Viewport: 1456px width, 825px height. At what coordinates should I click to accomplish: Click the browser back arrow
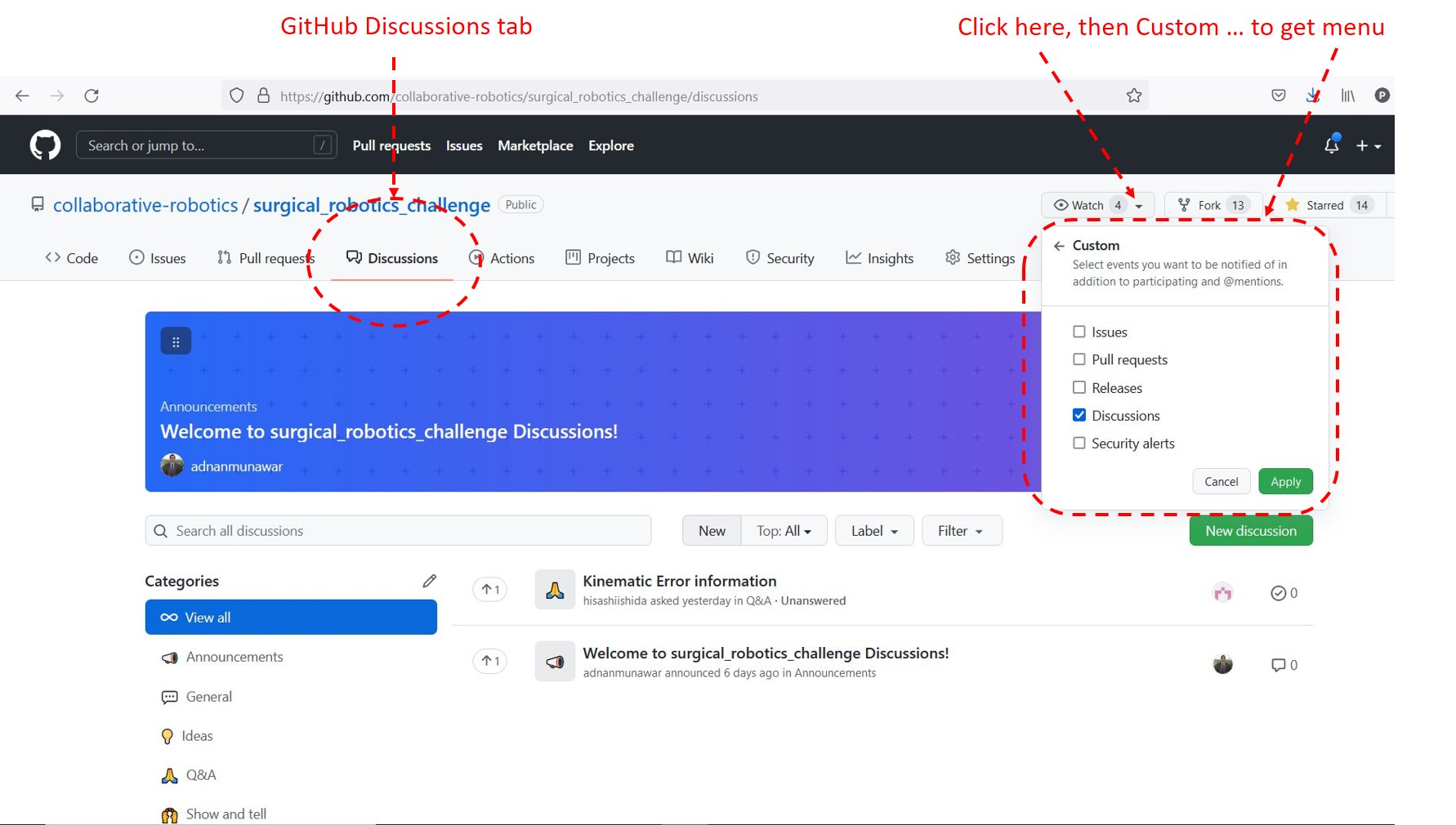(x=22, y=96)
